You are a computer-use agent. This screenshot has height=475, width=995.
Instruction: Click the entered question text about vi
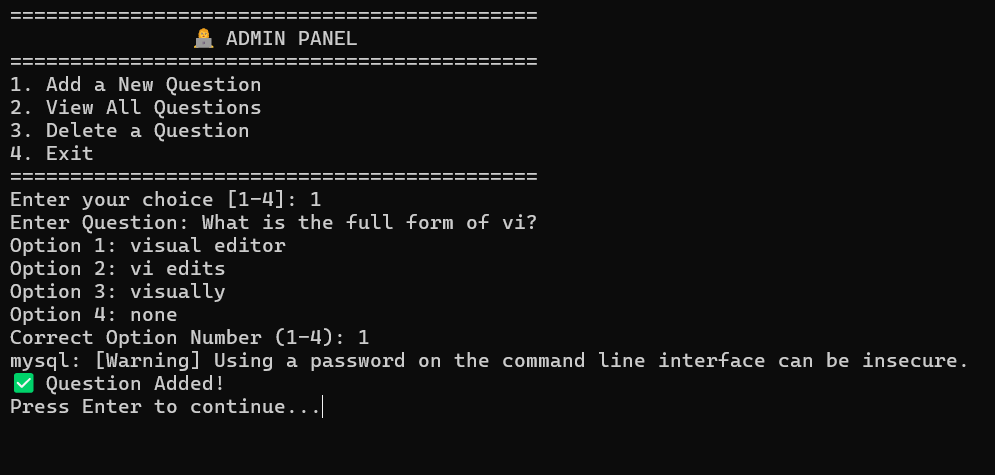tap(369, 223)
